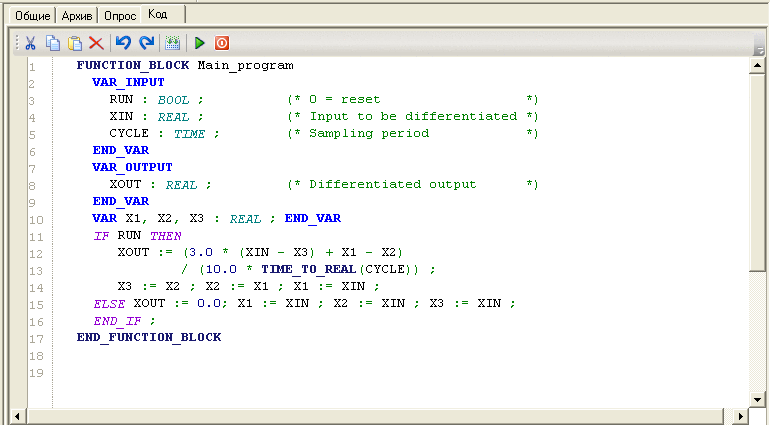Image resolution: width=770 pixels, height=426 pixels.
Task: Click the IF keyword on line 11
Action: pyautogui.click(x=101, y=236)
